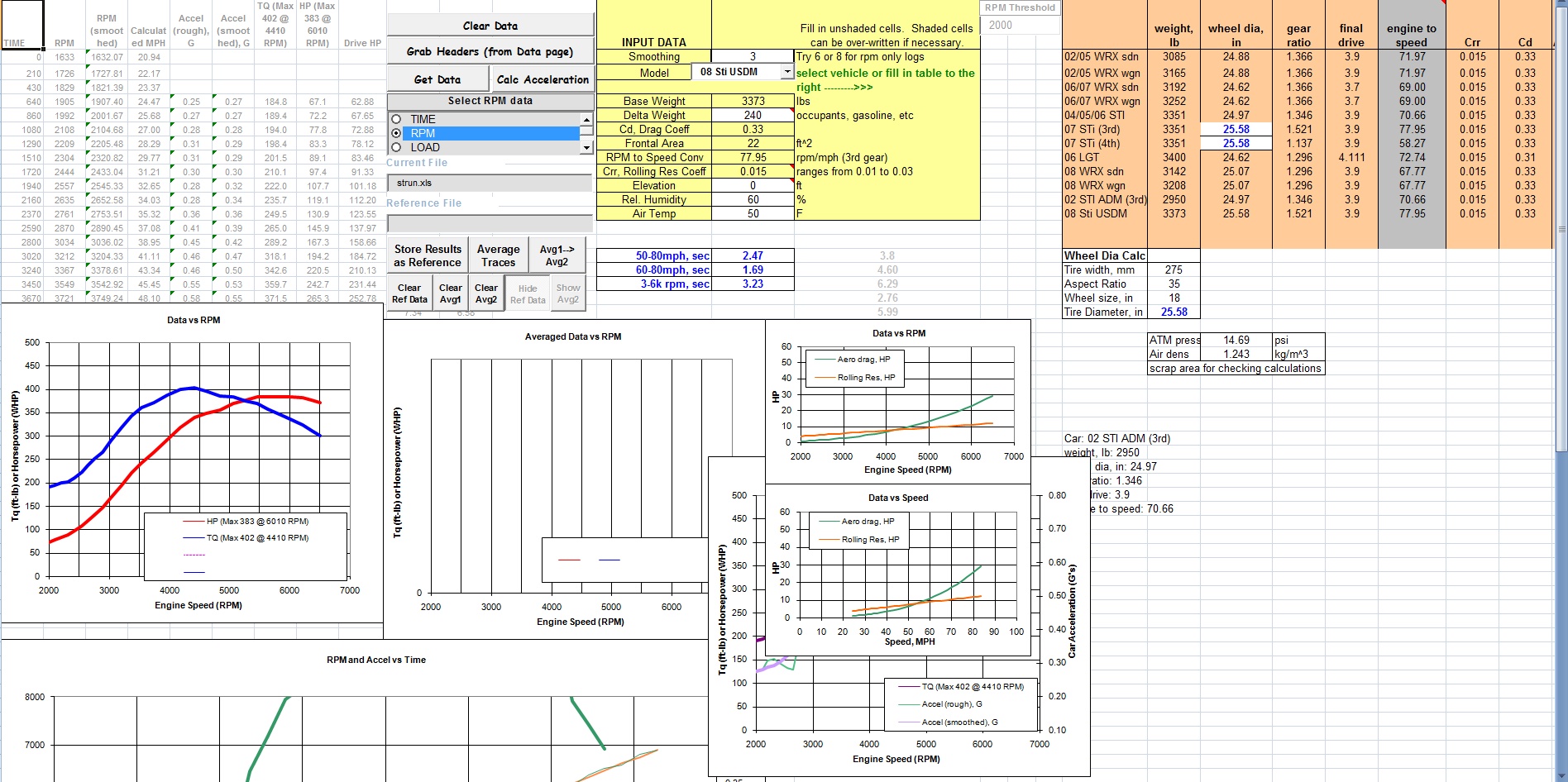This screenshot has height=782, width=1568.
Task: Click the Average Traces button
Action: click(x=497, y=255)
